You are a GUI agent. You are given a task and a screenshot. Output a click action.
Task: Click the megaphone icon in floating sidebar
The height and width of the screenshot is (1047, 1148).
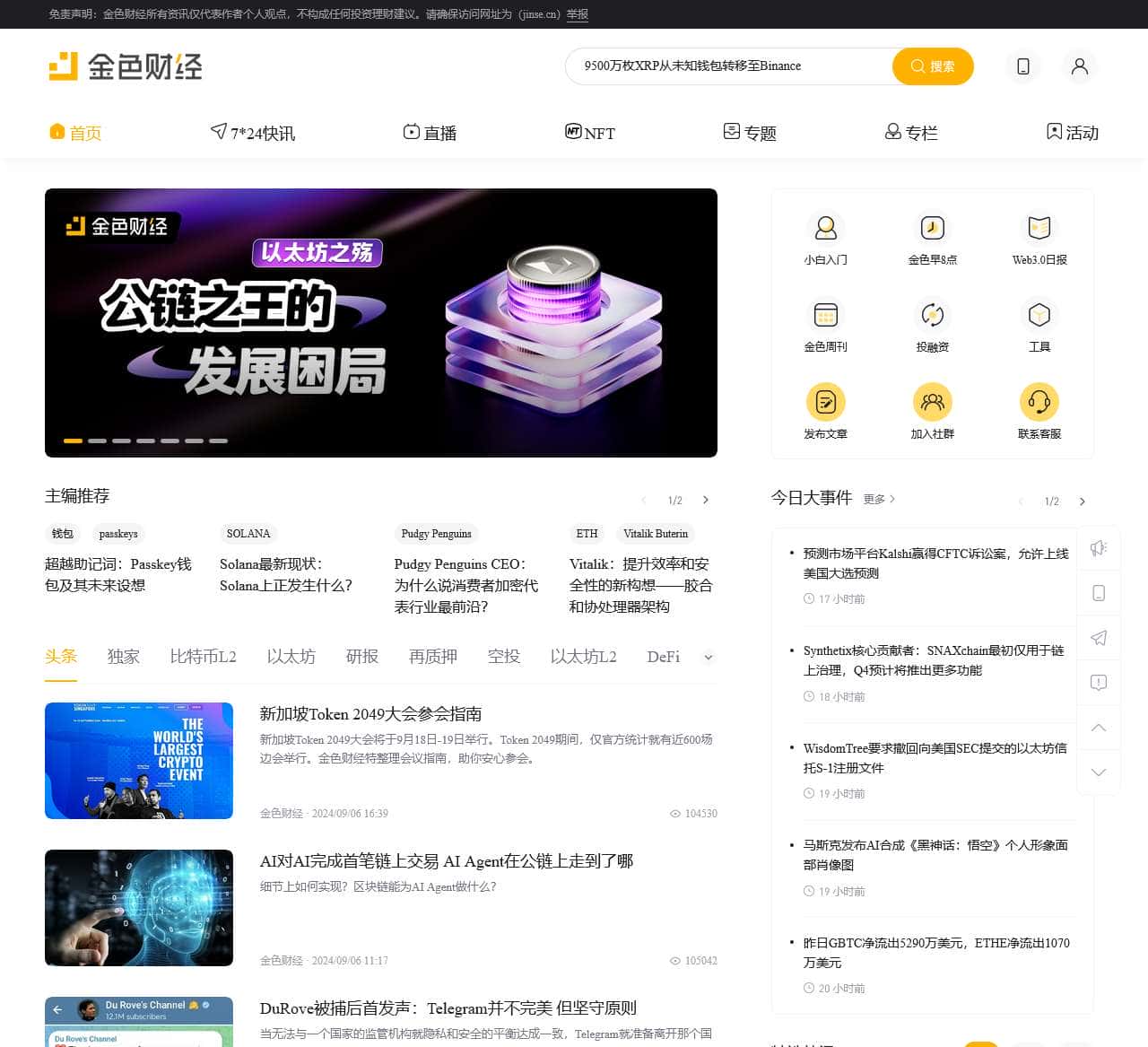click(x=1099, y=548)
